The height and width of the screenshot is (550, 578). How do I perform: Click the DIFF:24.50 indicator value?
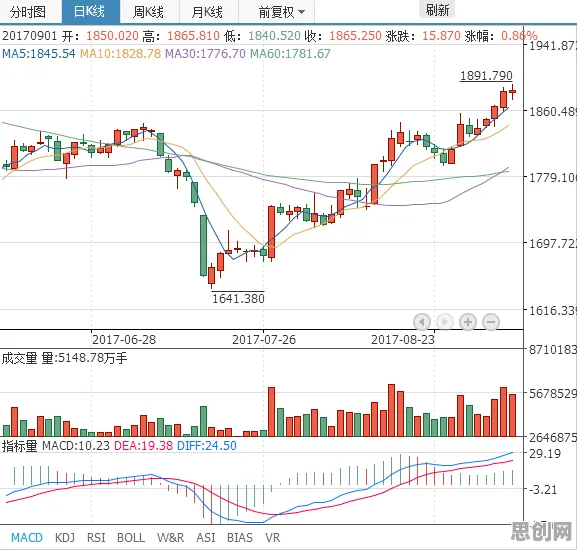(x=207, y=446)
